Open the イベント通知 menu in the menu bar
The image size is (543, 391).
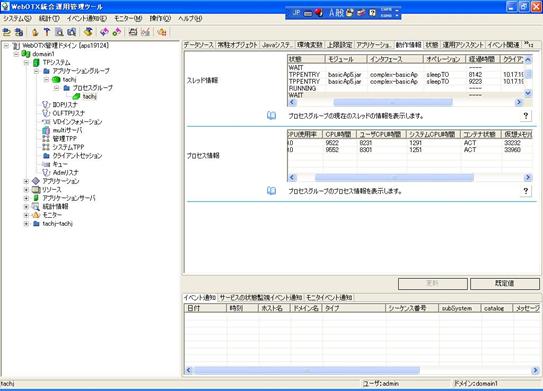tap(87, 18)
